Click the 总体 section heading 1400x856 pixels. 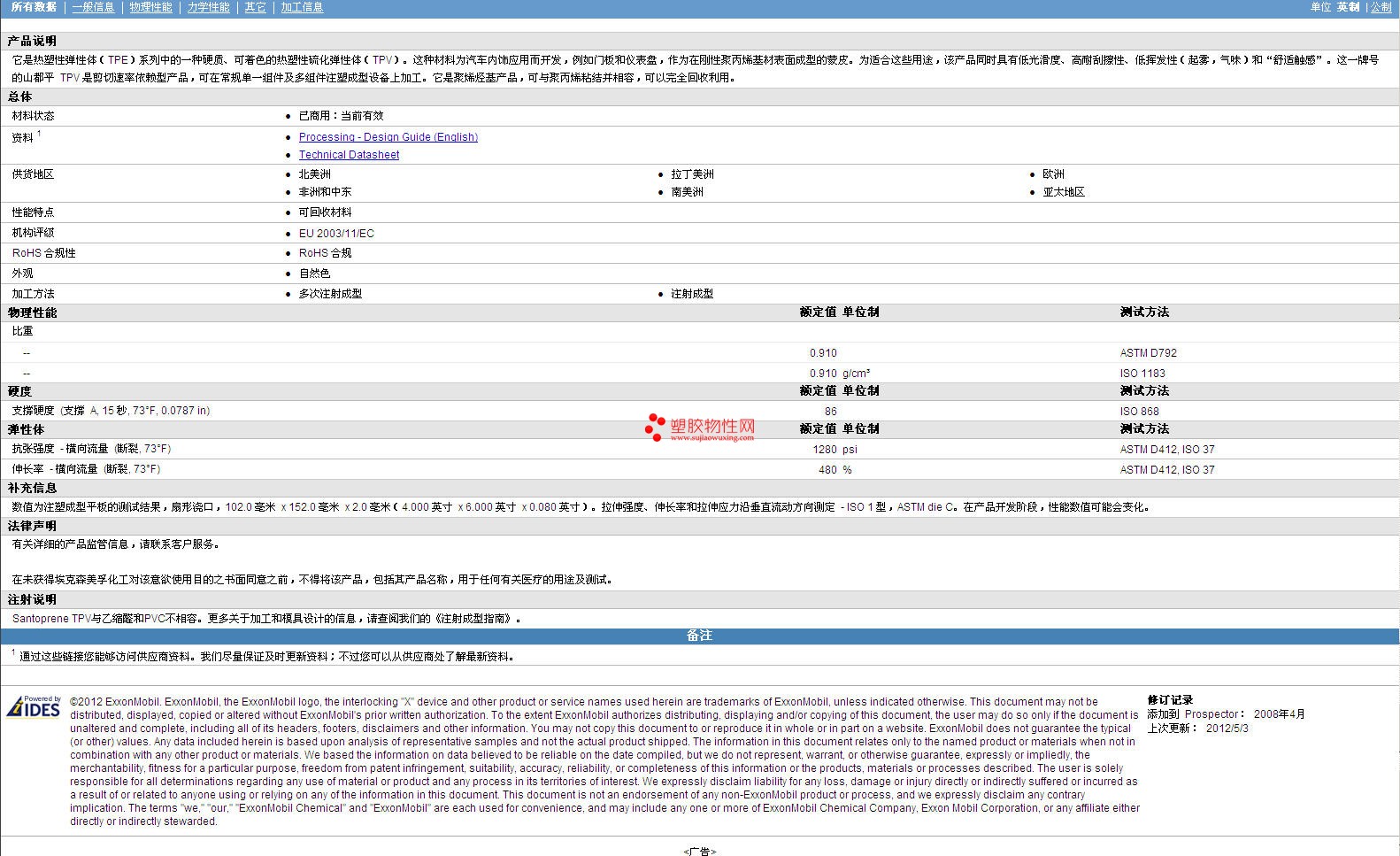19,96
